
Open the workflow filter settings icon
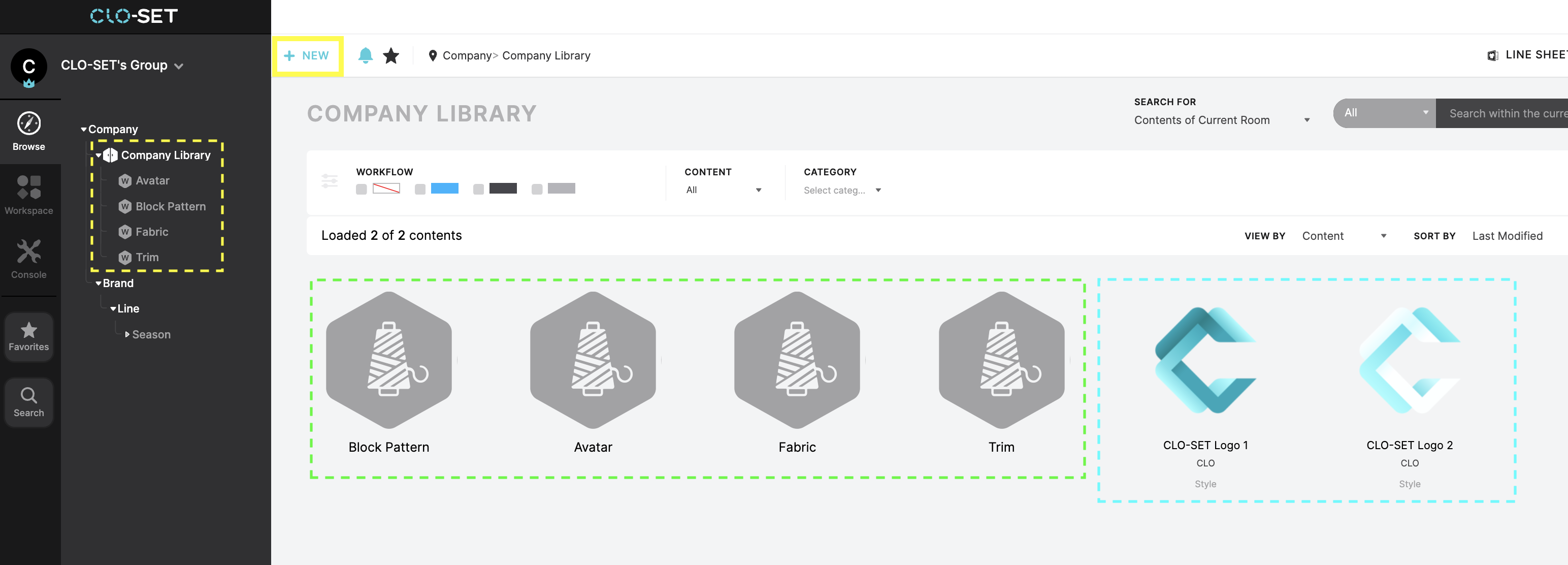[330, 181]
